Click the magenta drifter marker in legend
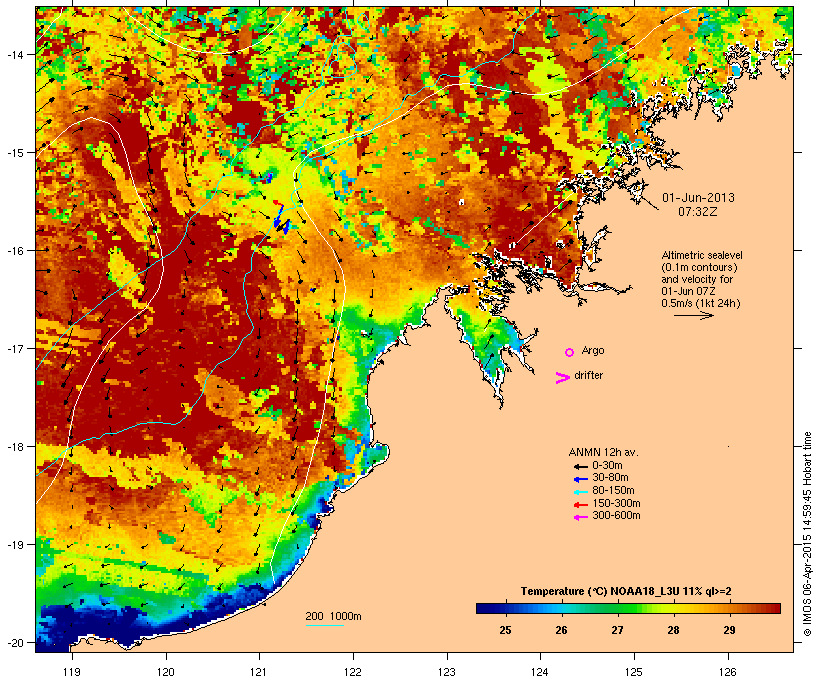 coord(562,378)
